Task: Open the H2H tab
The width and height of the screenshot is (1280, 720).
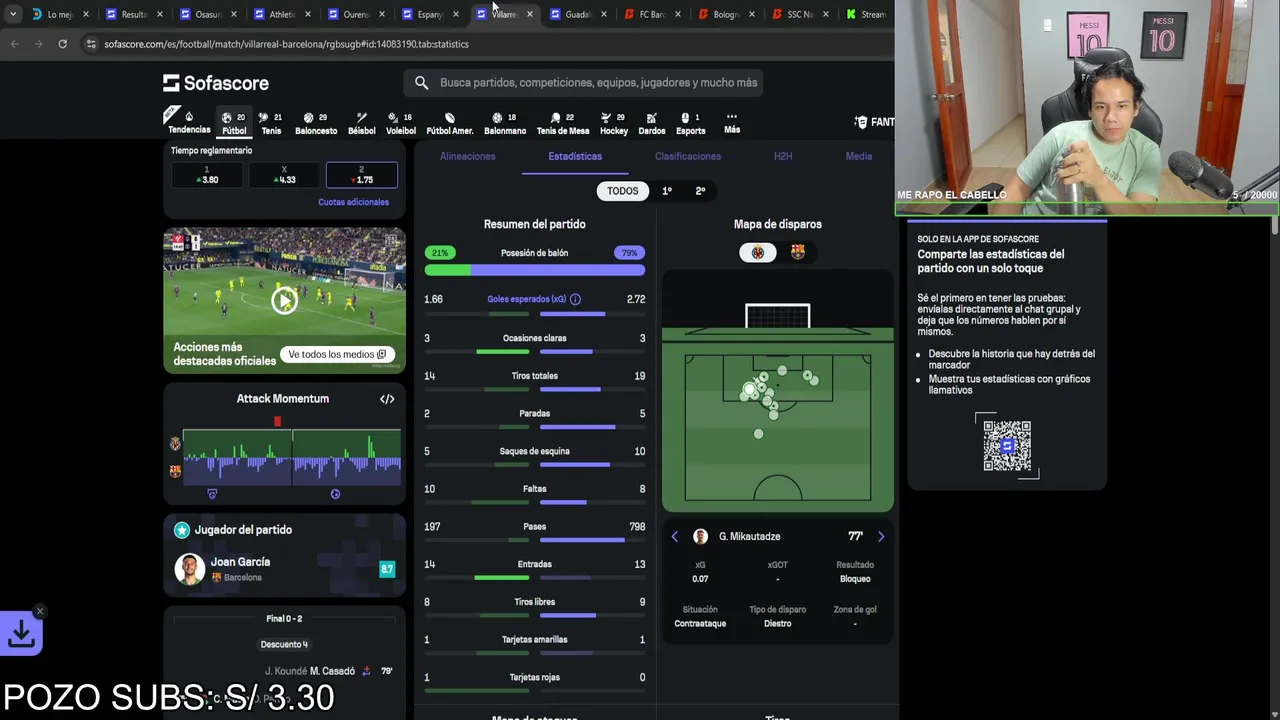Action: point(783,156)
